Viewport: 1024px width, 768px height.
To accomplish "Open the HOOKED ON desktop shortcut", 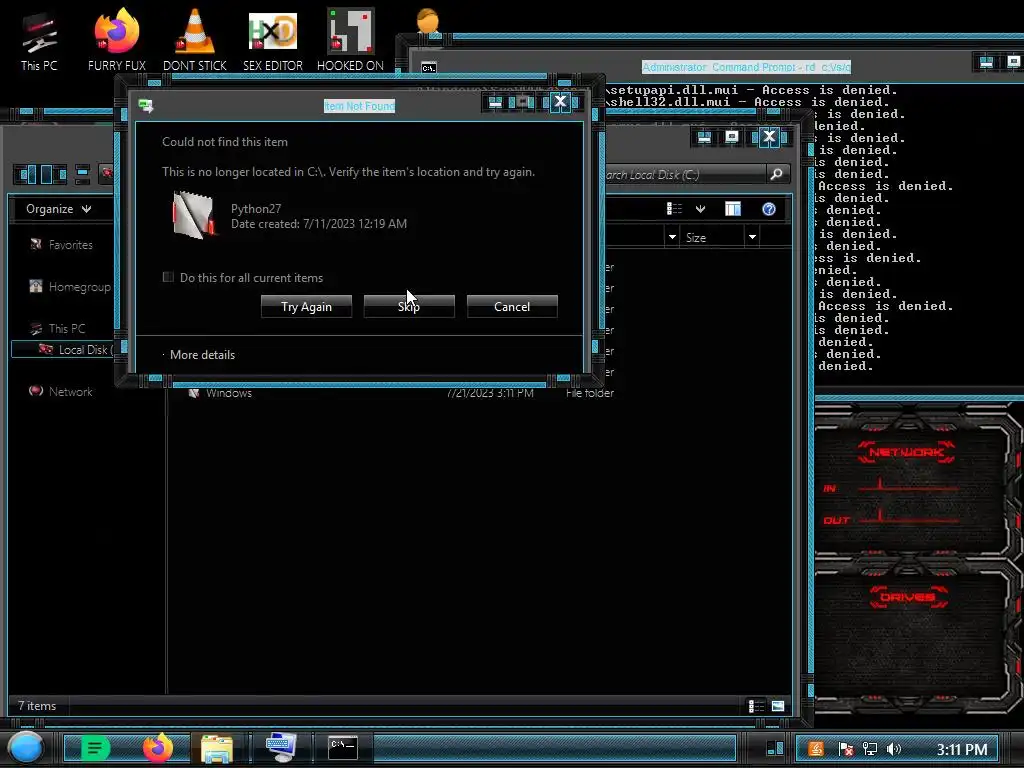I will click(350, 41).
